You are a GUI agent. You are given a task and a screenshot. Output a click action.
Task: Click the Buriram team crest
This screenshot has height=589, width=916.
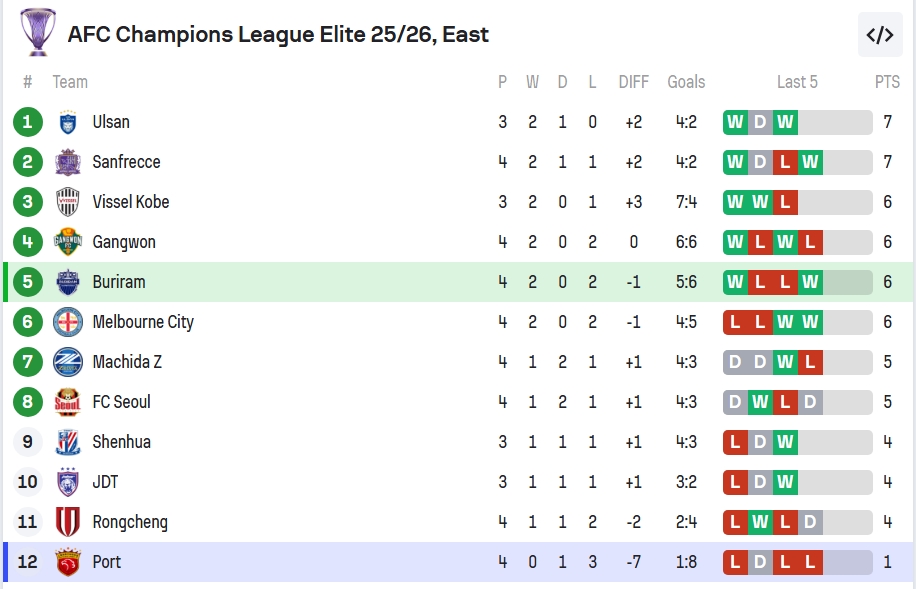click(x=68, y=282)
